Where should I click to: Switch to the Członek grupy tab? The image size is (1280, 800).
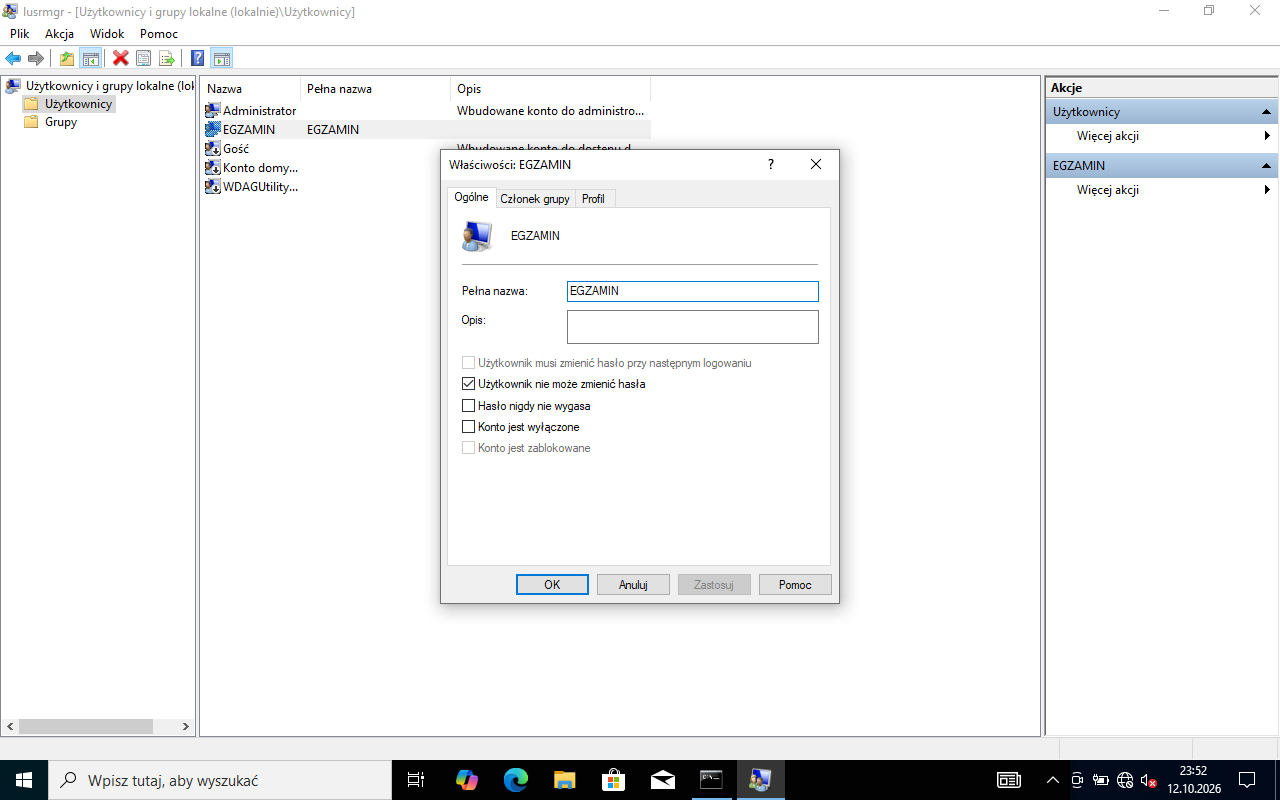pyautogui.click(x=535, y=199)
